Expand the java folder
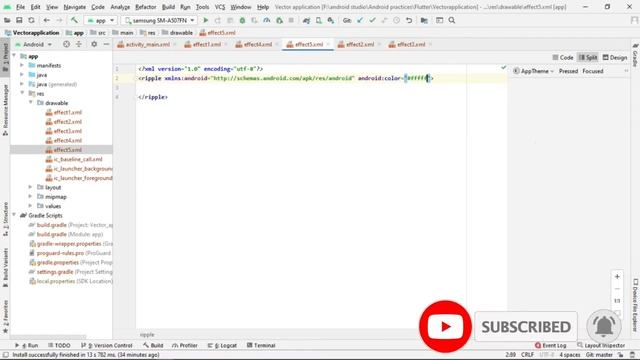This screenshot has height=360, width=640. (22, 75)
